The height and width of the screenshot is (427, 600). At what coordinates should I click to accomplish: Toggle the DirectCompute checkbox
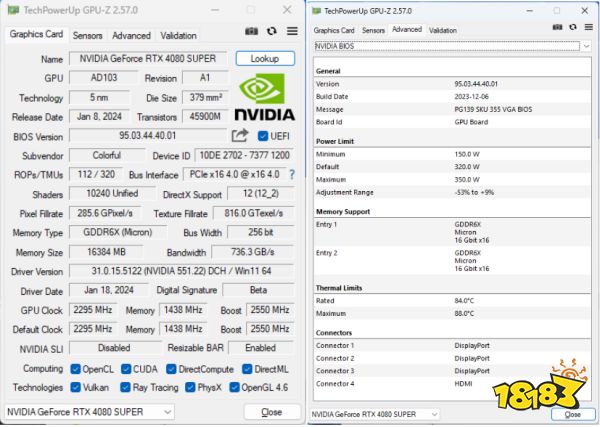[x=171, y=369]
